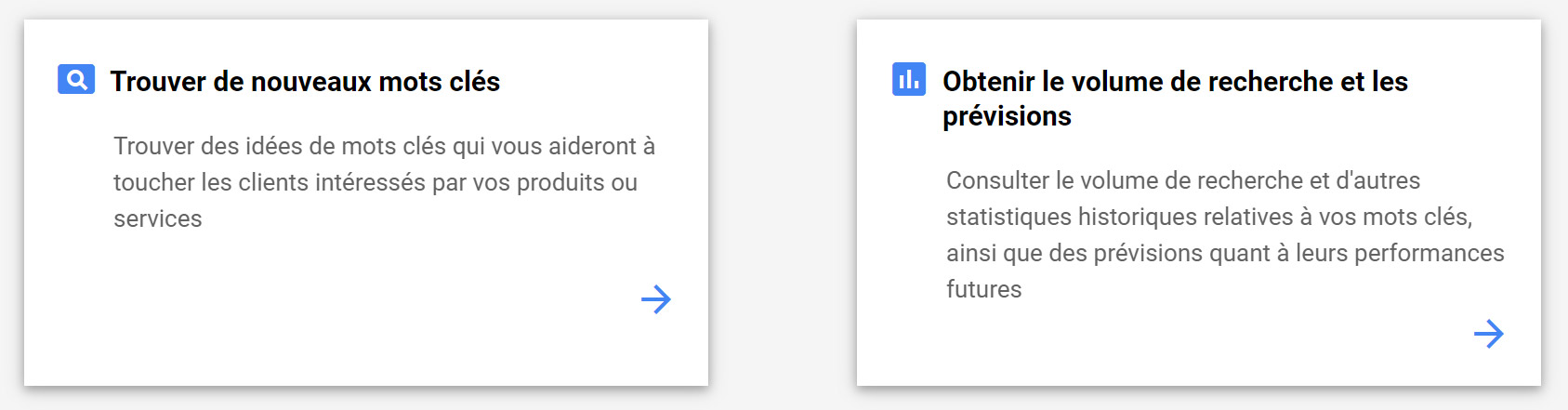The width and height of the screenshot is (1568, 410).
Task: Follow the right arrow beneath the 'services' text
Action: pyautogui.click(x=656, y=299)
